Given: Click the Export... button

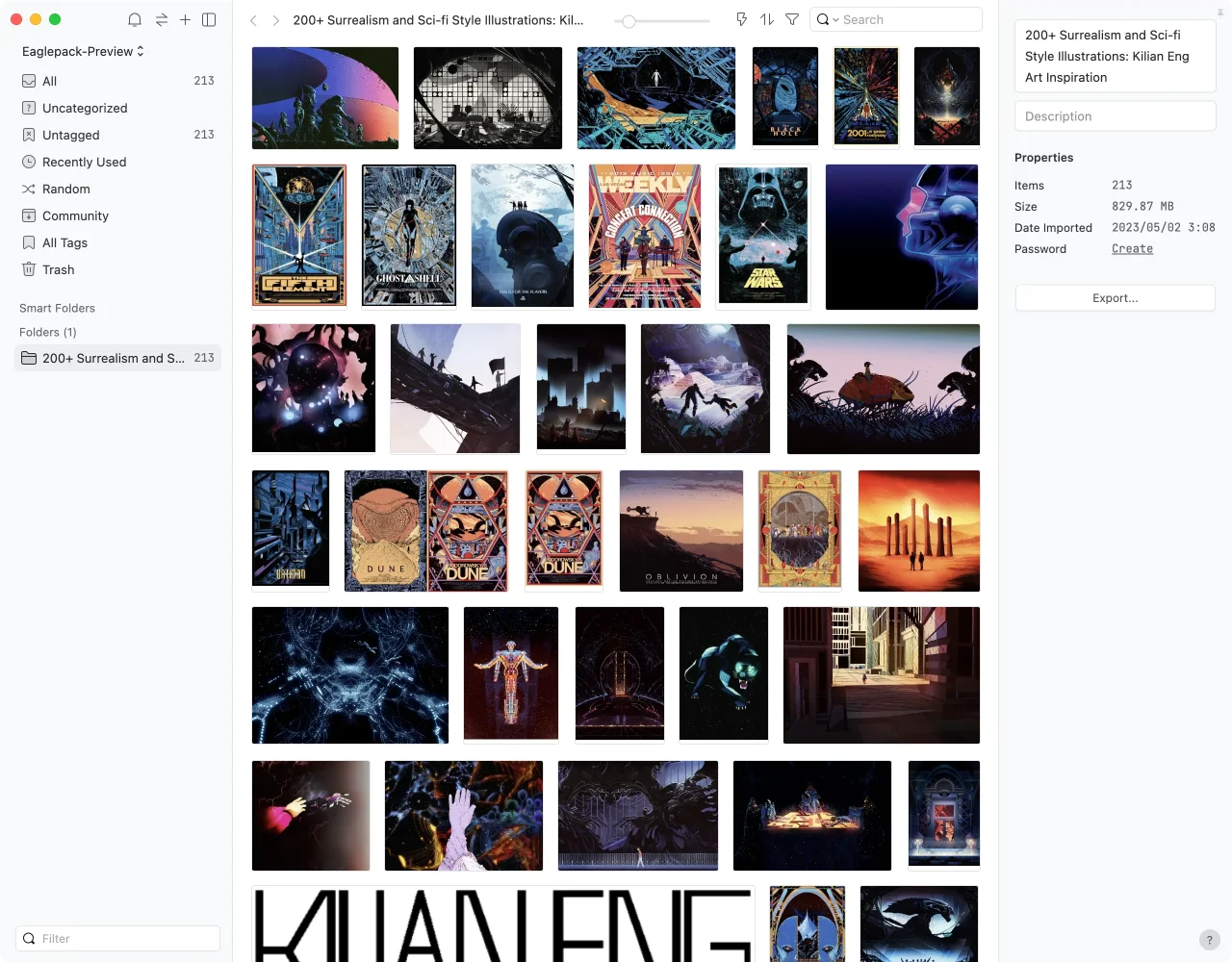Looking at the screenshot, I should click(x=1115, y=298).
